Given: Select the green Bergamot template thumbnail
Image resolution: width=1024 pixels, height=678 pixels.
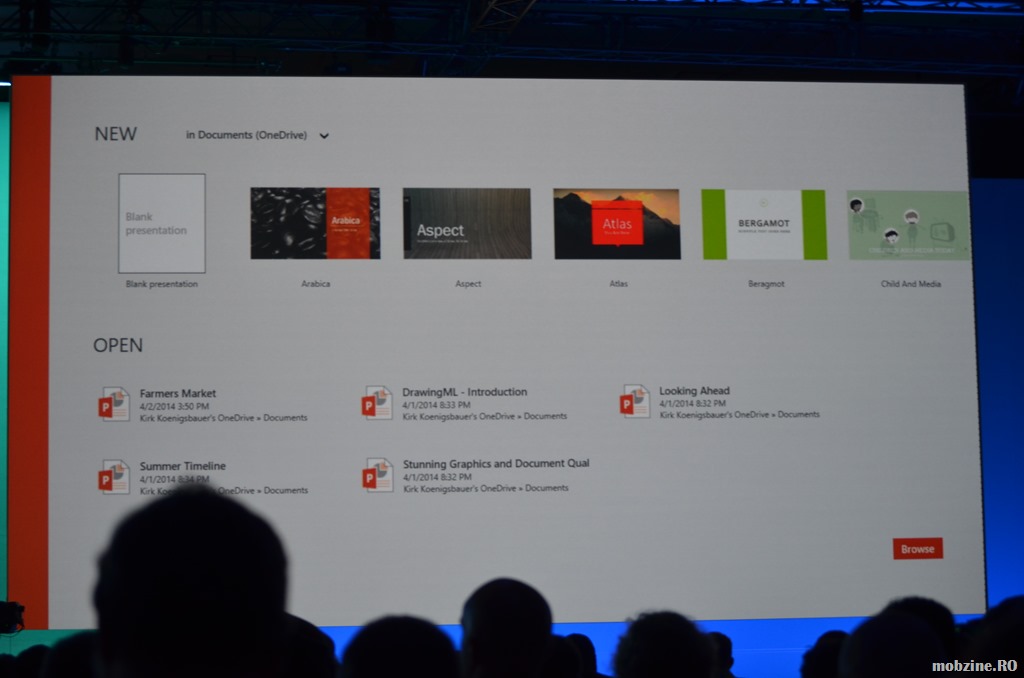Looking at the screenshot, I should 764,225.
